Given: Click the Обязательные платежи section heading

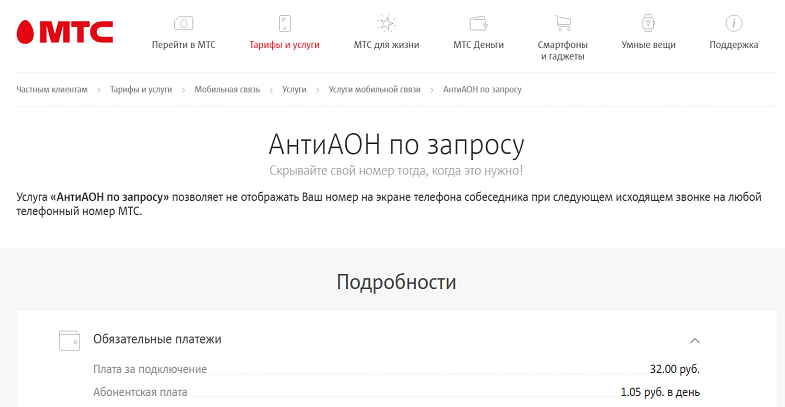Looking at the screenshot, I should (157, 339).
